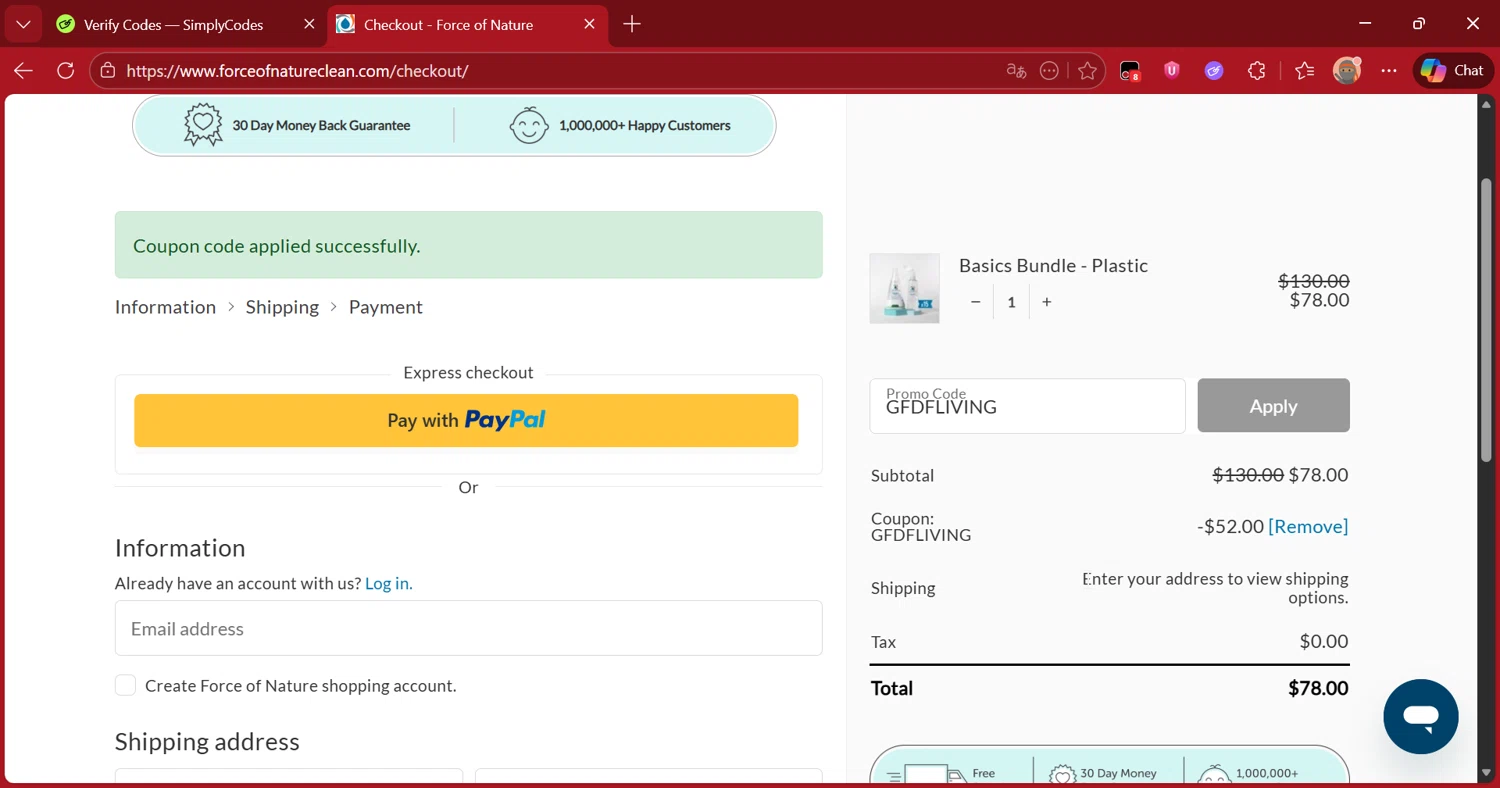This screenshot has height=788, width=1500.
Task: Open the floating chat support bubble
Action: tap(1420, 717)
